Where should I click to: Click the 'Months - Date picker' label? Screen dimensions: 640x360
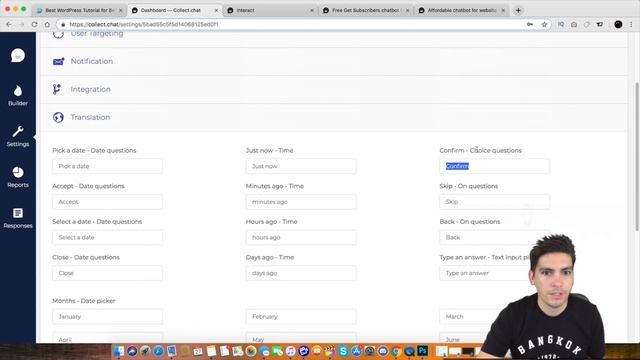tap(84, 301)
